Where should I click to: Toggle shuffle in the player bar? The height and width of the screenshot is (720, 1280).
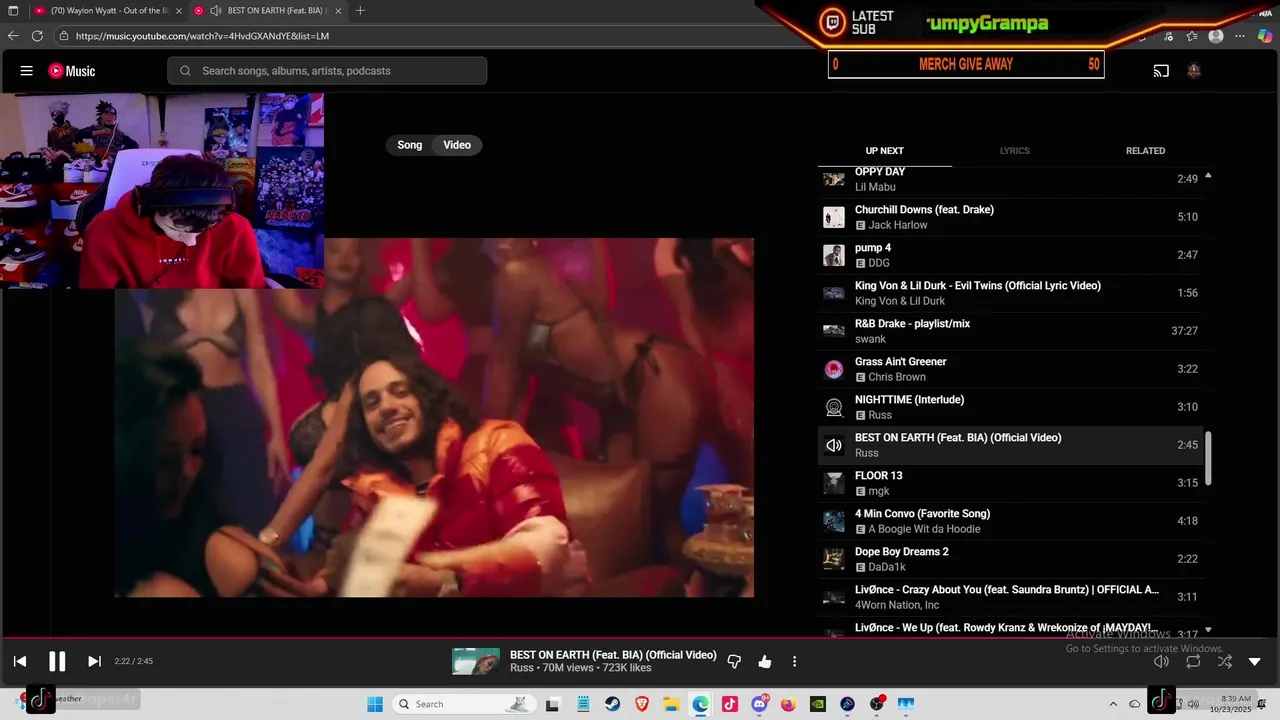1225,662
